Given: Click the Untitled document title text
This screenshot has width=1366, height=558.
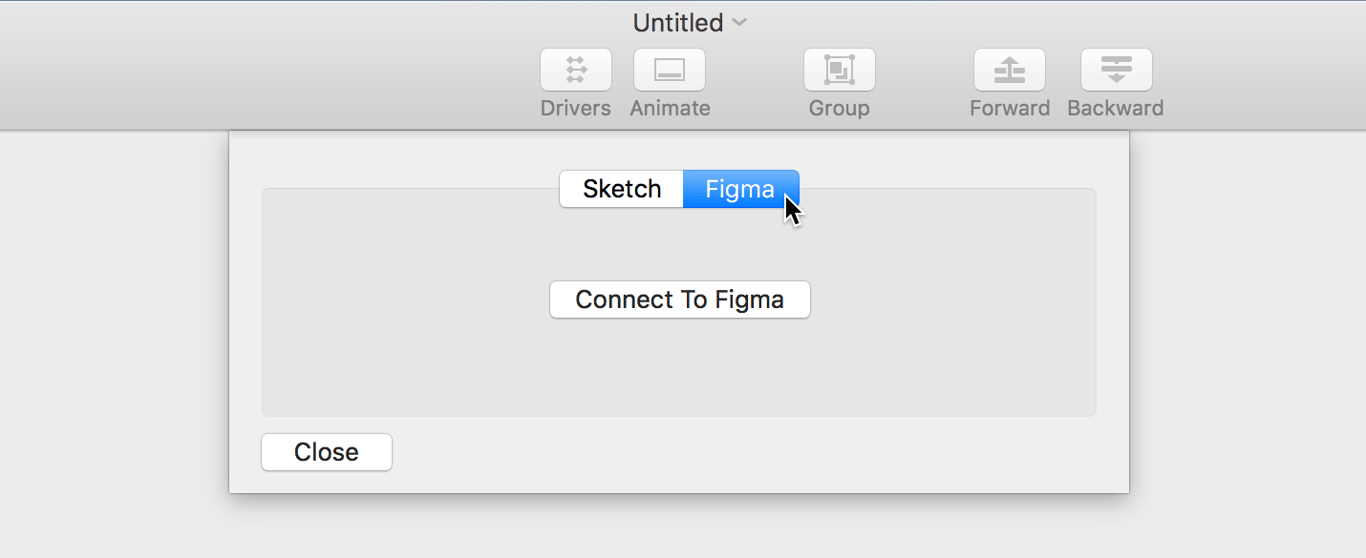Looking at the screenshot, I should 677,22.
